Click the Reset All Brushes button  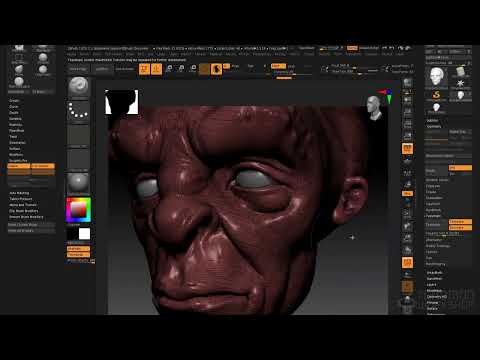click(31, 231)
